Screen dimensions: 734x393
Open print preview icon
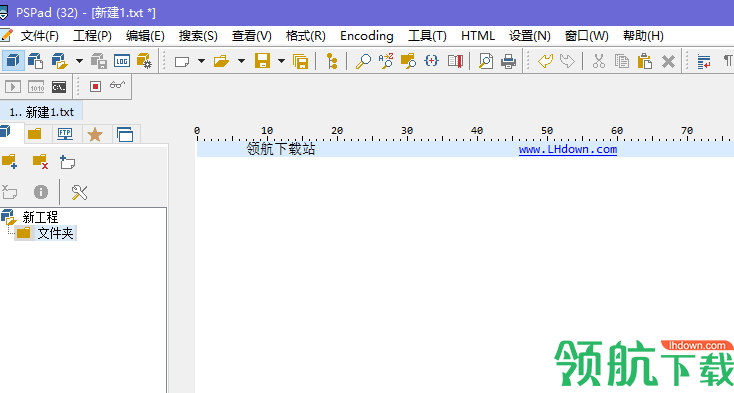(486, 61)
